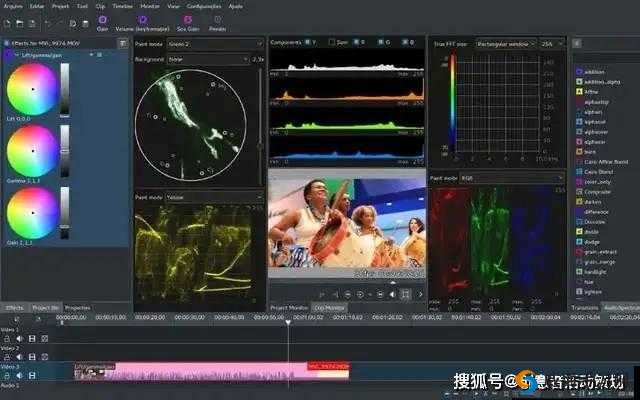Open waveform Paint mode Yellow dropdown
This screenshot has width=640, height=400.
tap(214, 197)
